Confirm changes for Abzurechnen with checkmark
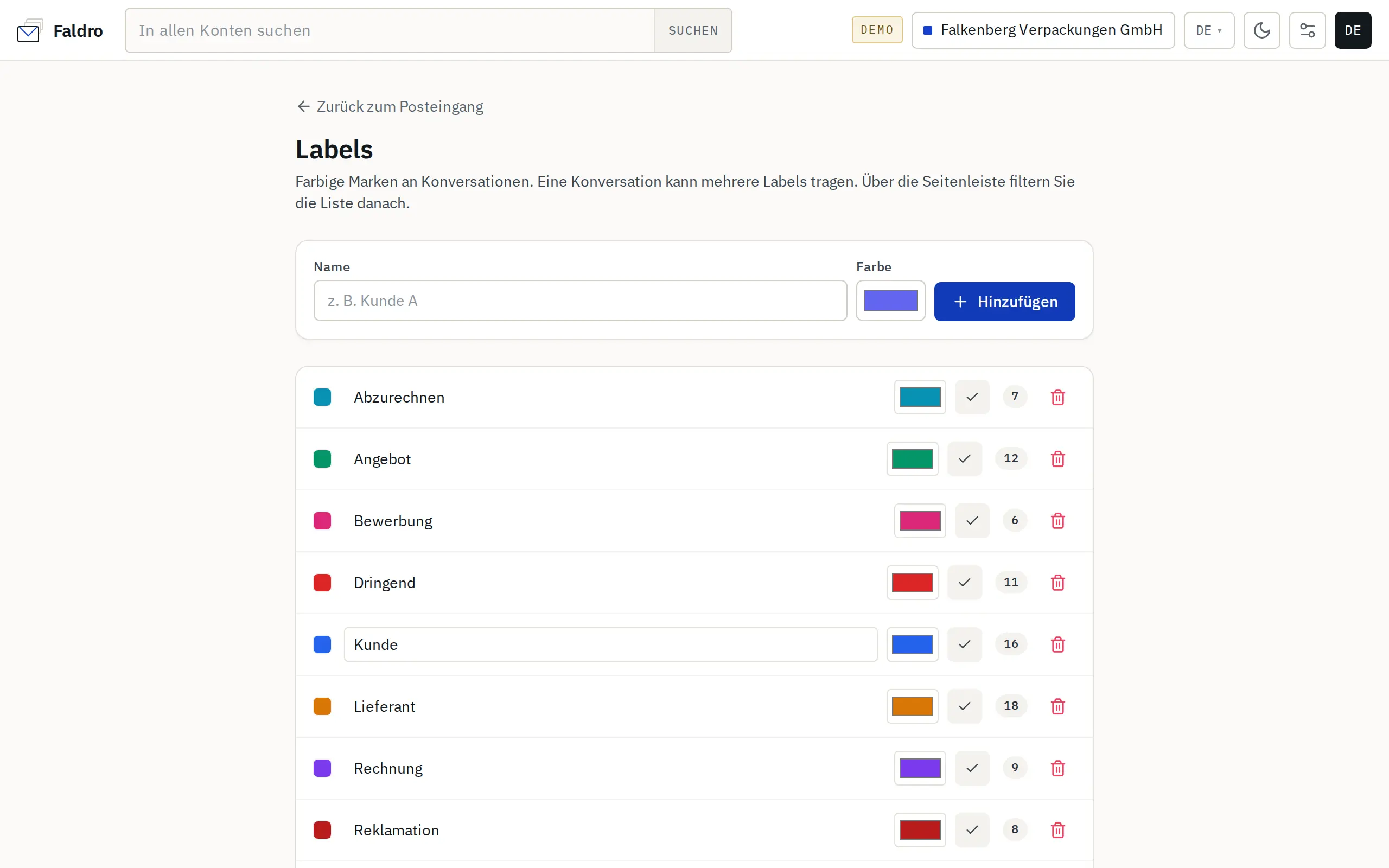Image resolution: width=1389 pixels, height=868 pixels. 972,397
